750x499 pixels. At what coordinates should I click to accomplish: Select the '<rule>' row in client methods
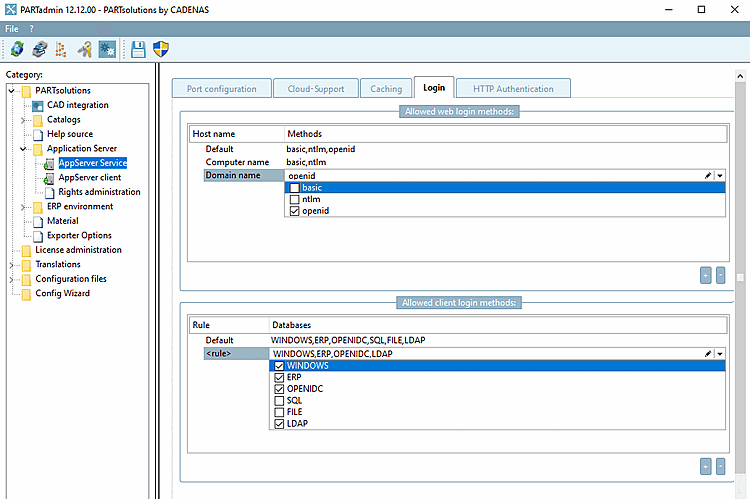[x=236, y=354]
